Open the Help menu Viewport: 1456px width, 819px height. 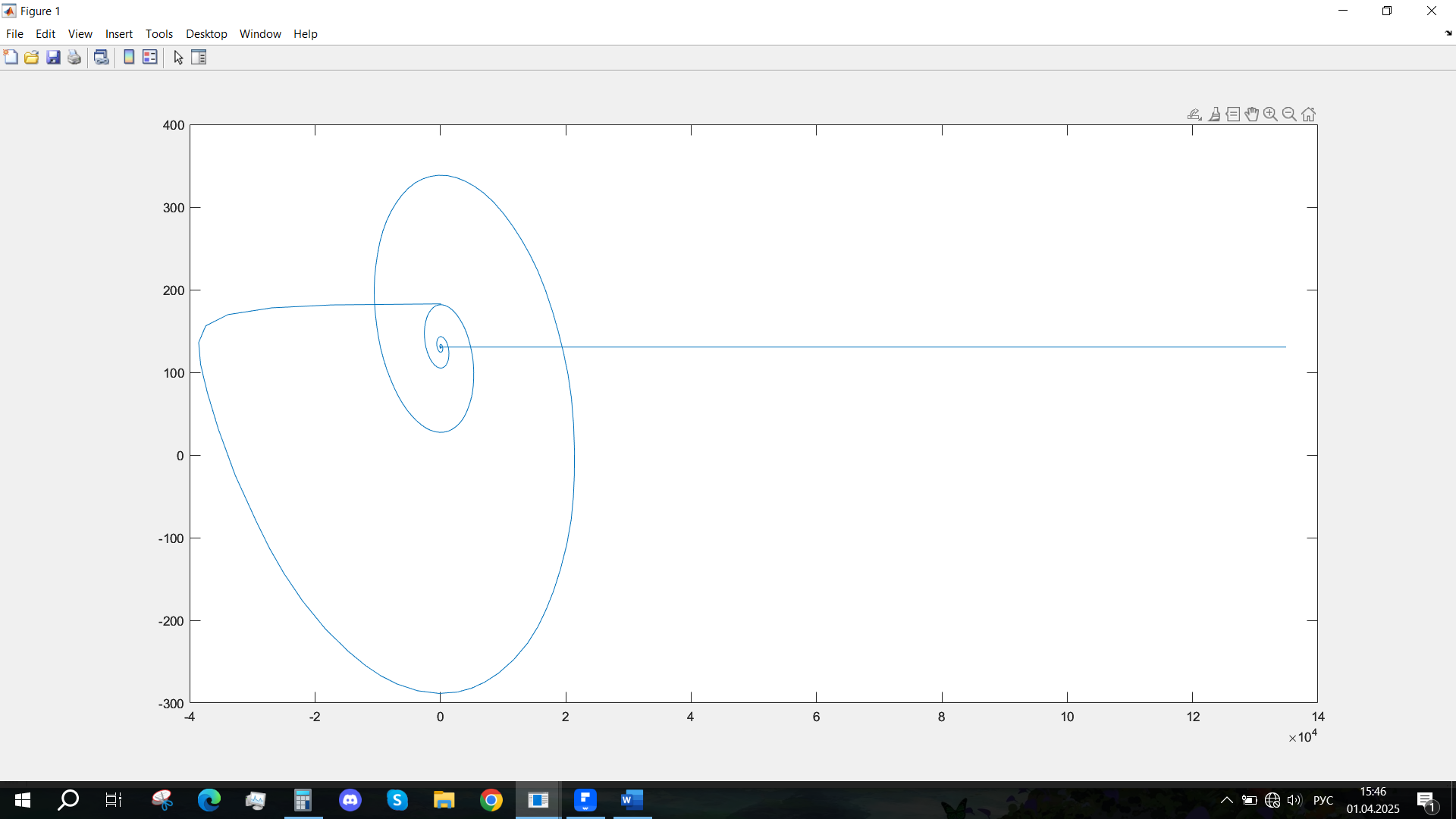click(x=306, y=34)
